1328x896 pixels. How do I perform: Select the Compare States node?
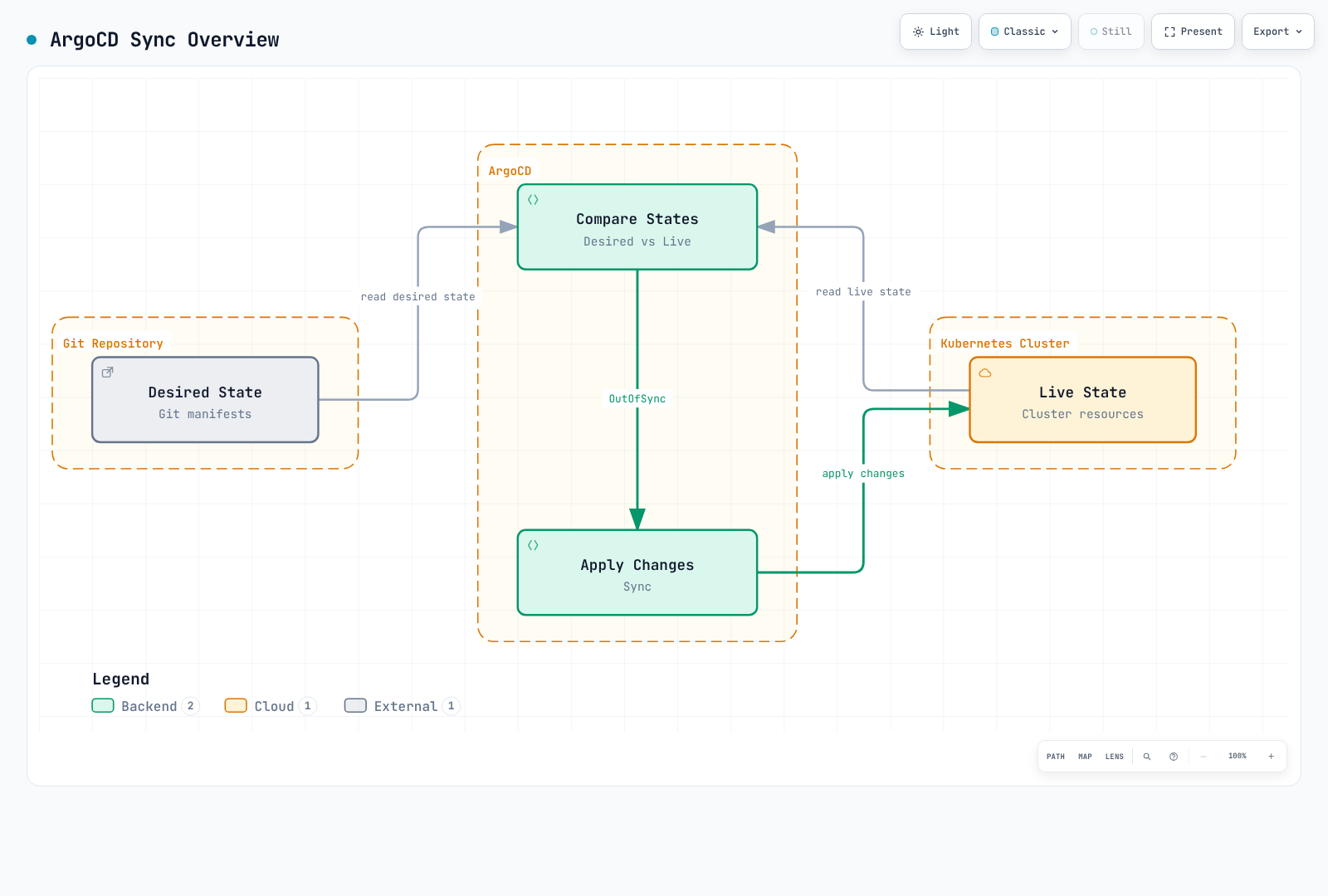click(x=637, y=227)
